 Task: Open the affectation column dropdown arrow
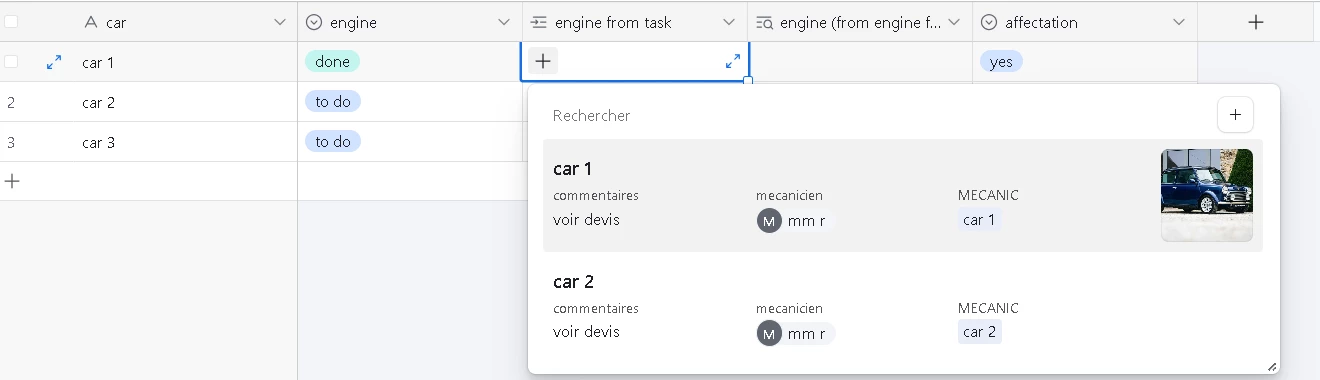1179,22
